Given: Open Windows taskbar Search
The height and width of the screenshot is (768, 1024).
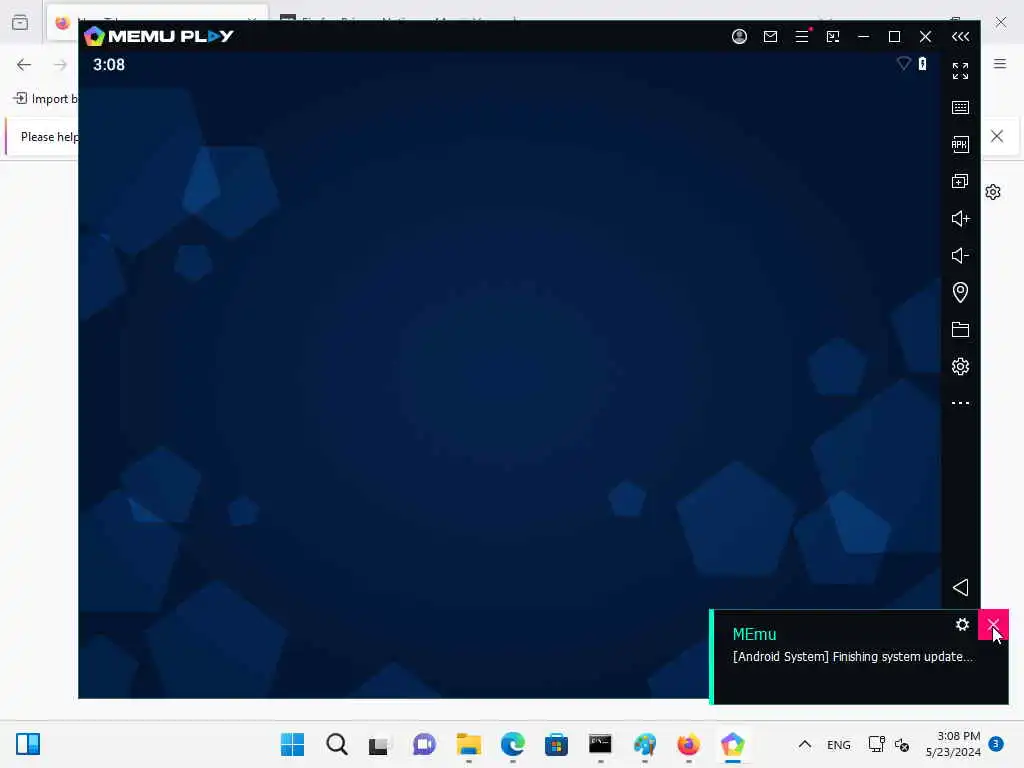Looking at the screenshot, I should (336, 744).
